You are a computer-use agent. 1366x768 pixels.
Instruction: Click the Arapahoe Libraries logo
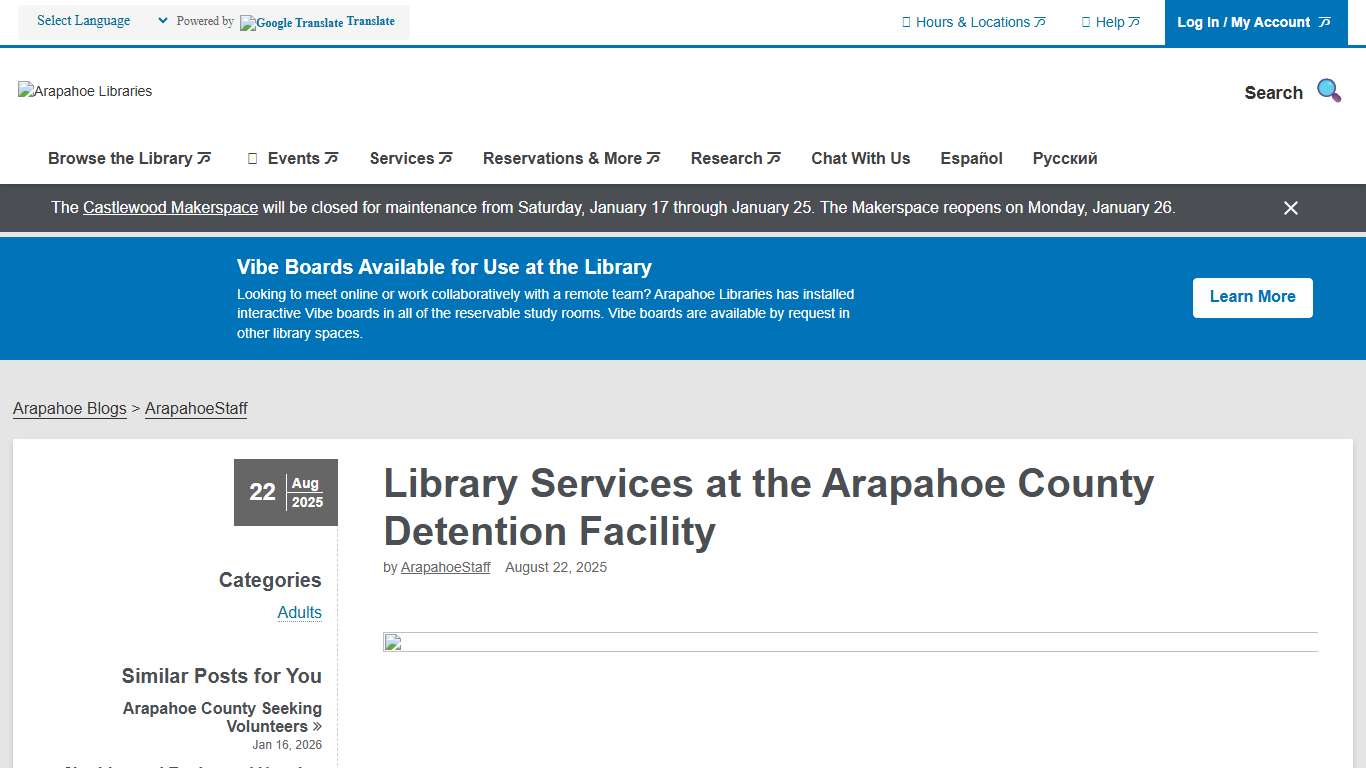tap(84, 91)
